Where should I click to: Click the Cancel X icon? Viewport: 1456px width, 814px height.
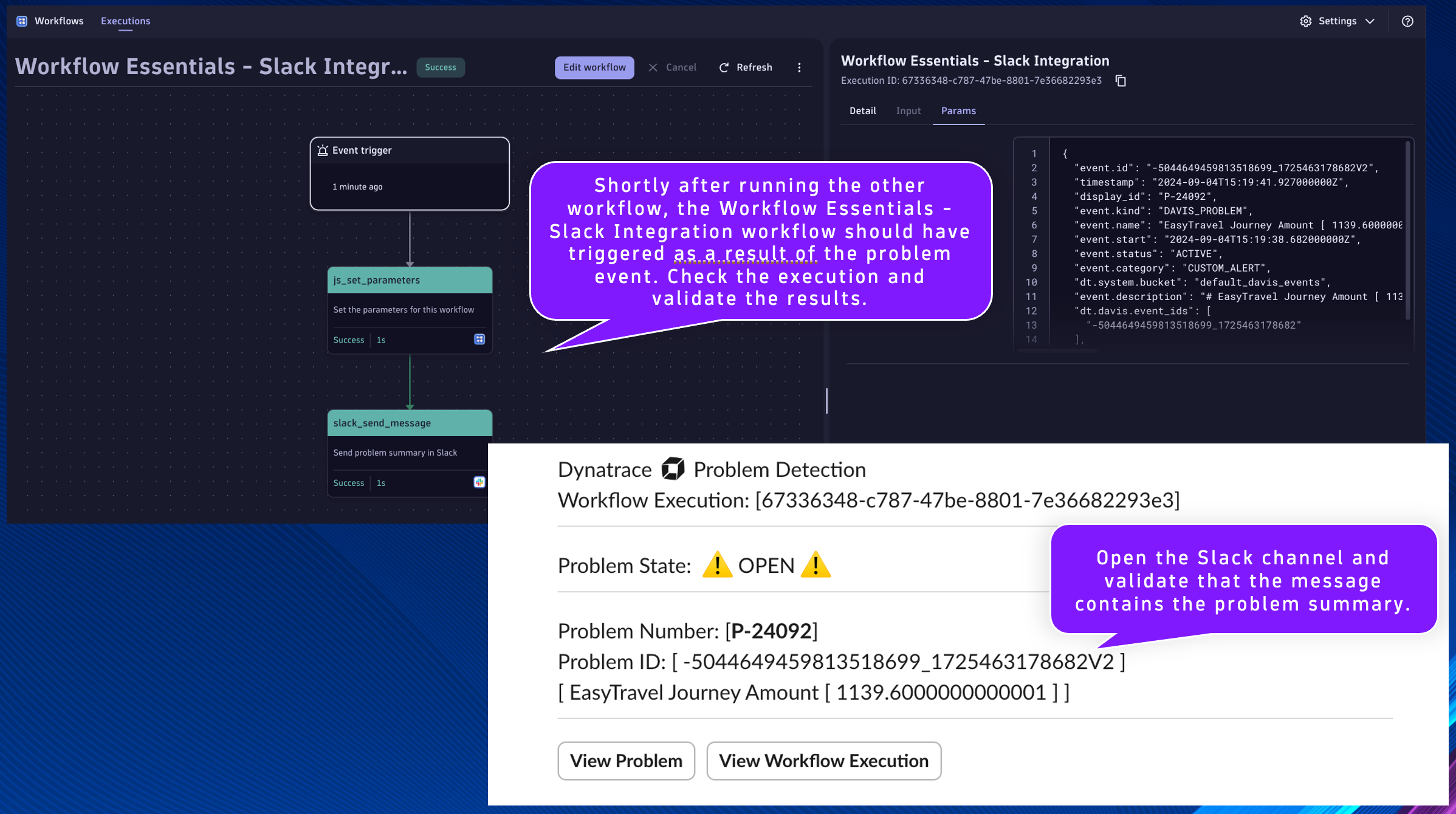click(x=653, y=67)
